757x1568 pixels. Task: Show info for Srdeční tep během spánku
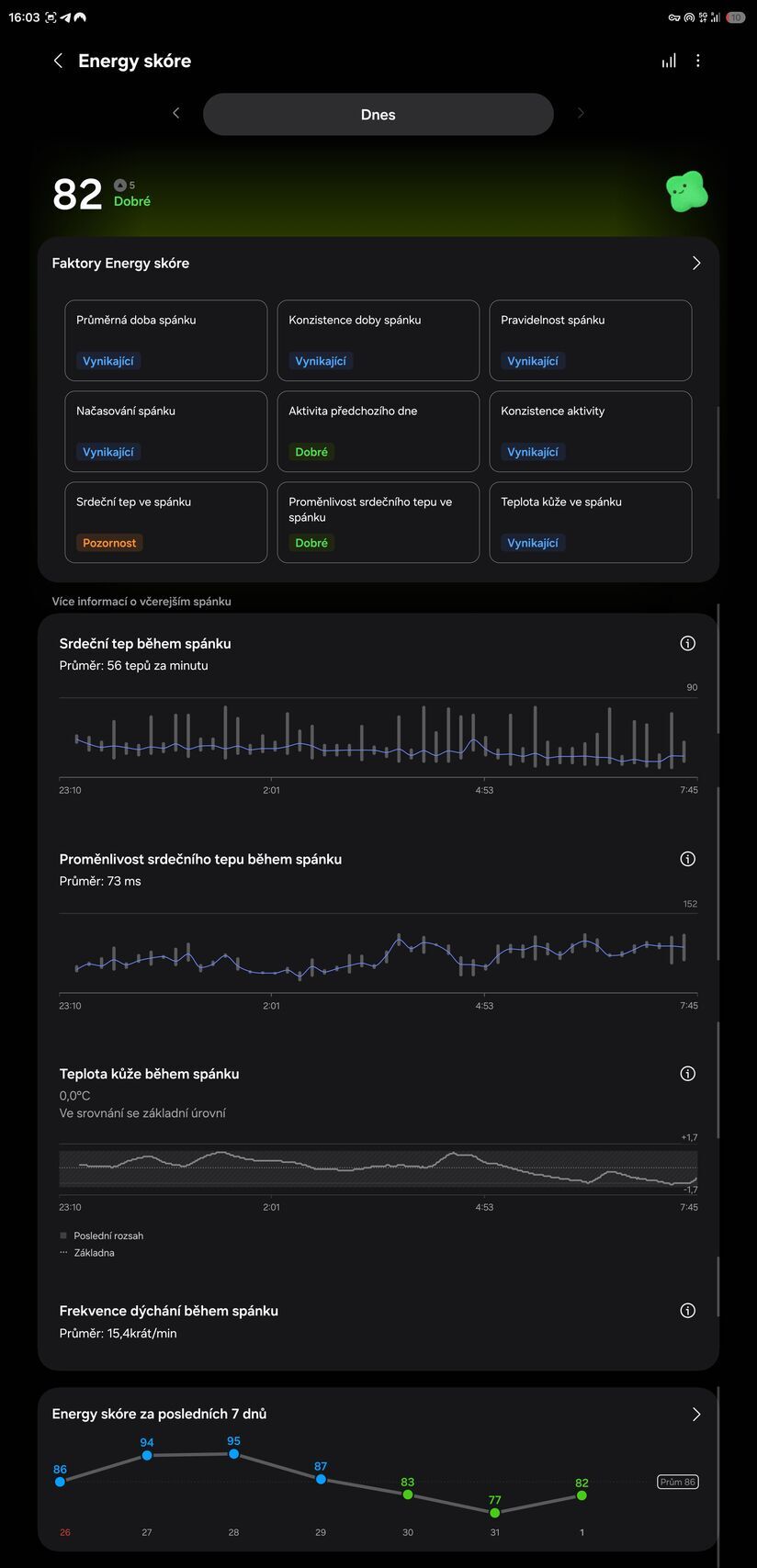tap(687, 644)
